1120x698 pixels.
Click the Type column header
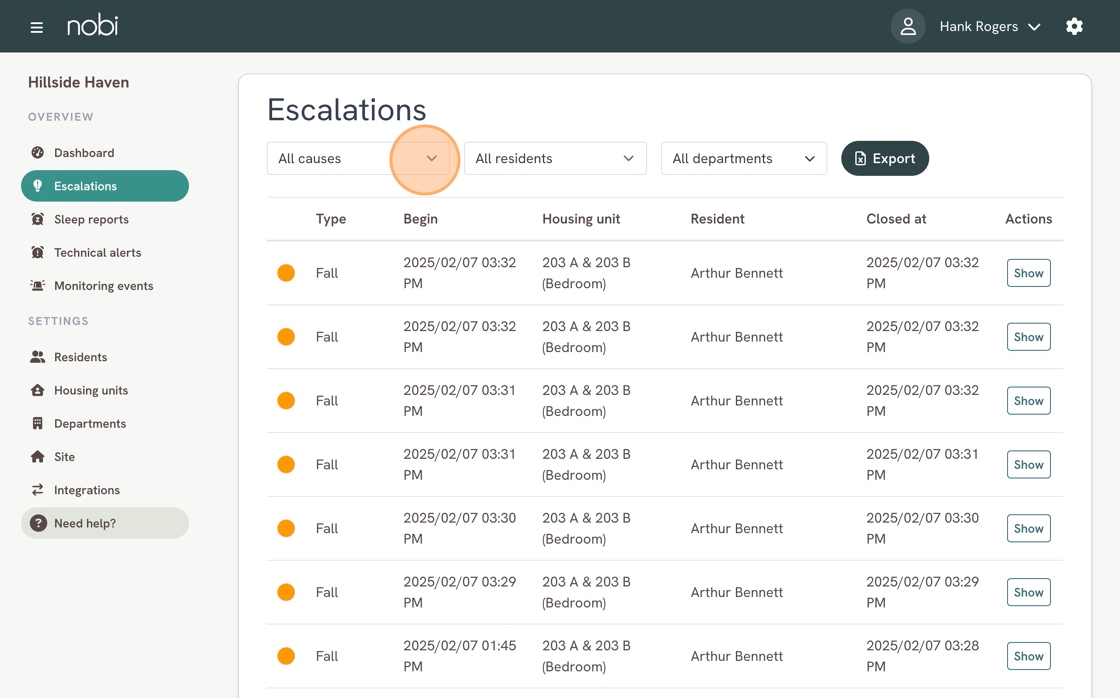tap(331, 219)
